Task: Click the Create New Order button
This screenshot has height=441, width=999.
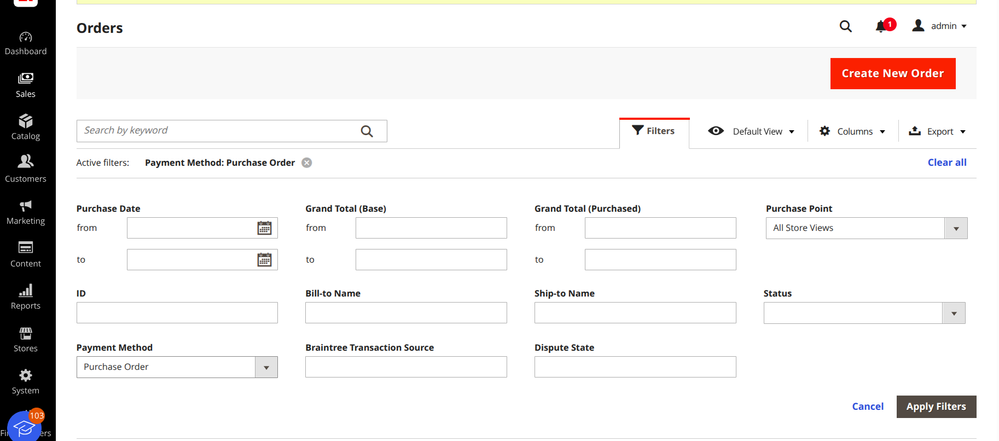Action: click(892, 74)
